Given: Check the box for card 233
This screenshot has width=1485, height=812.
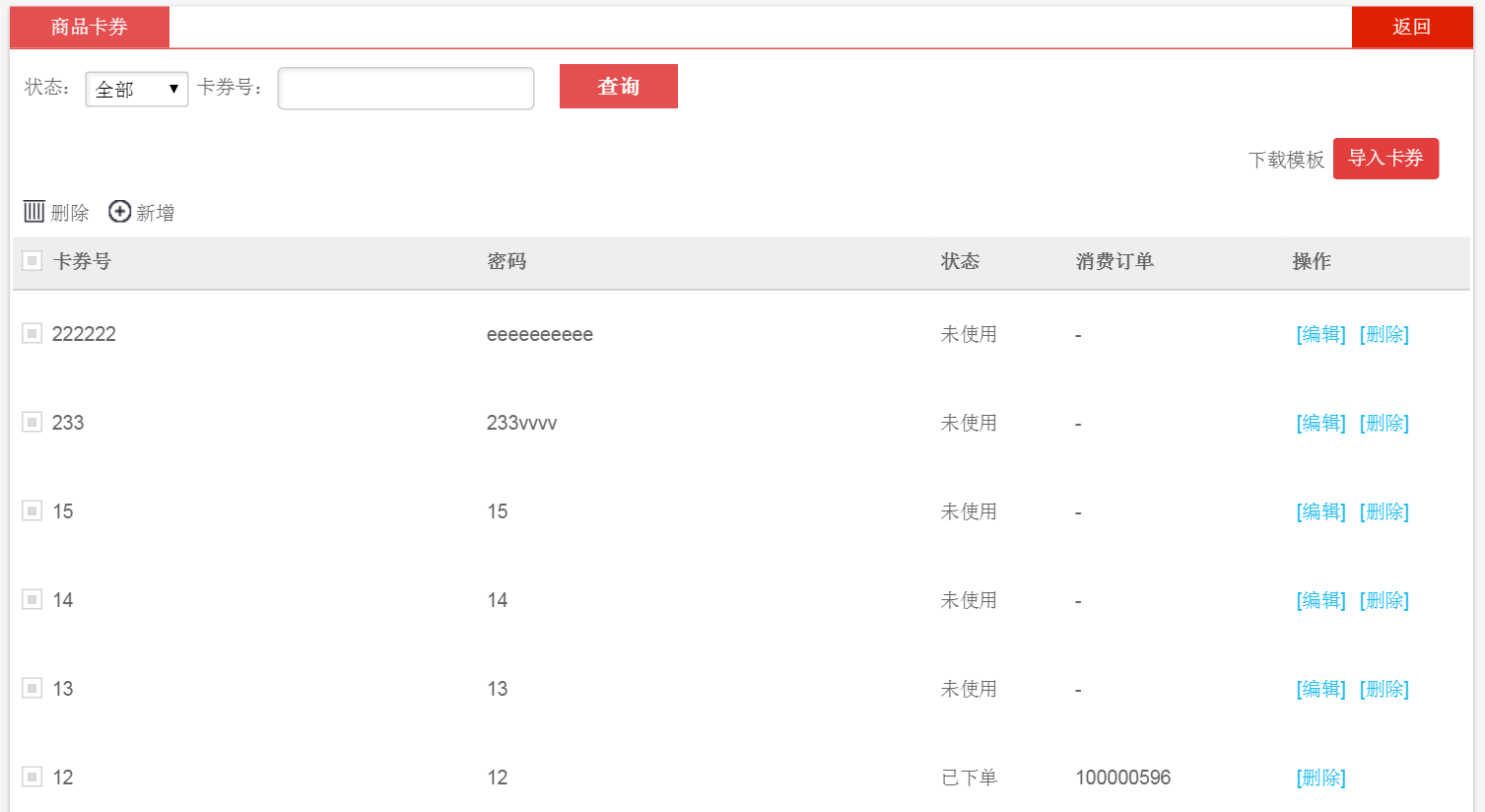Looking at the screenshot, I should (x=32, y=422).
